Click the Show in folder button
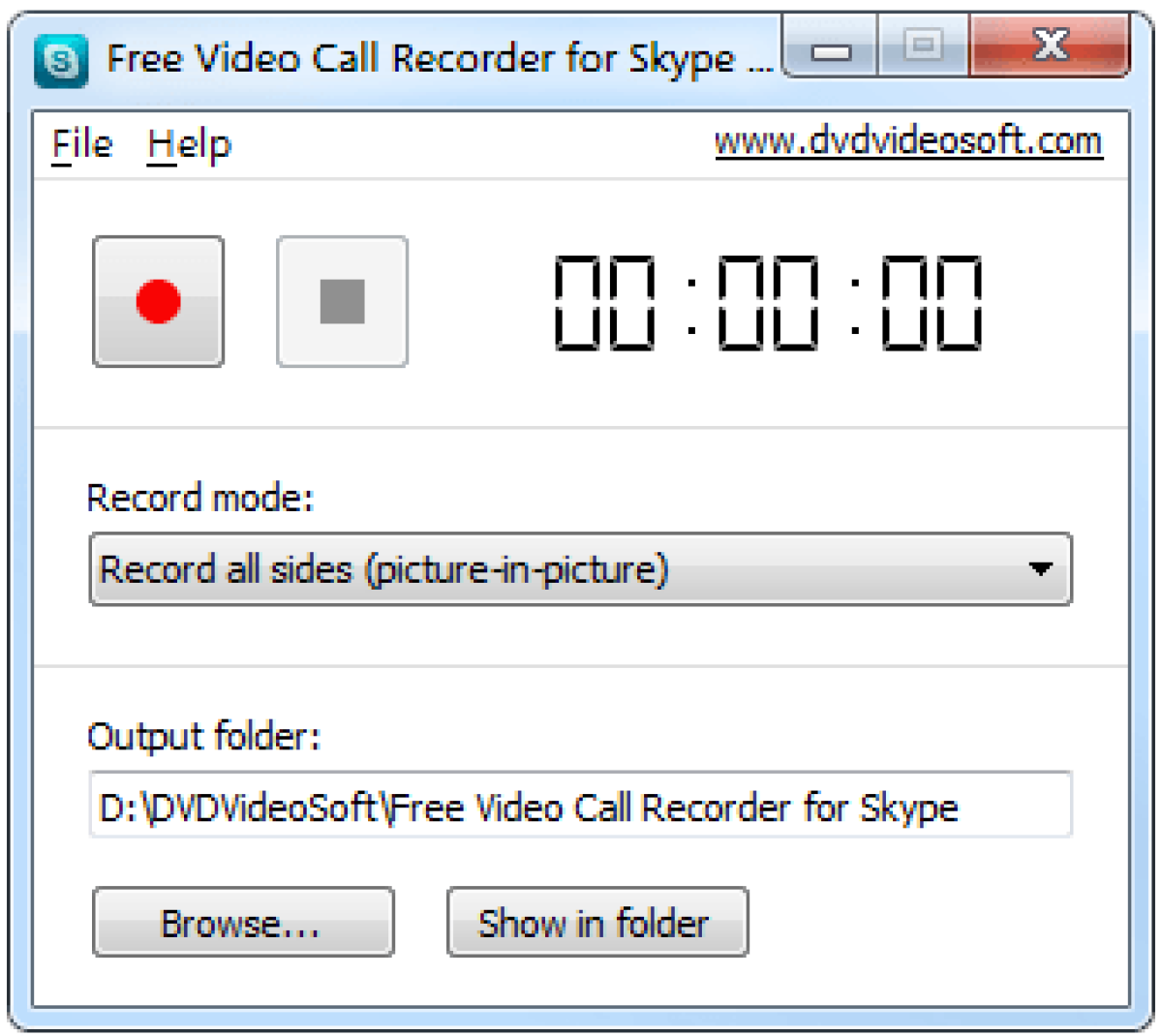Image resolution: width=1162 pixels, height=1036 pixels. (x=596, y=922)
